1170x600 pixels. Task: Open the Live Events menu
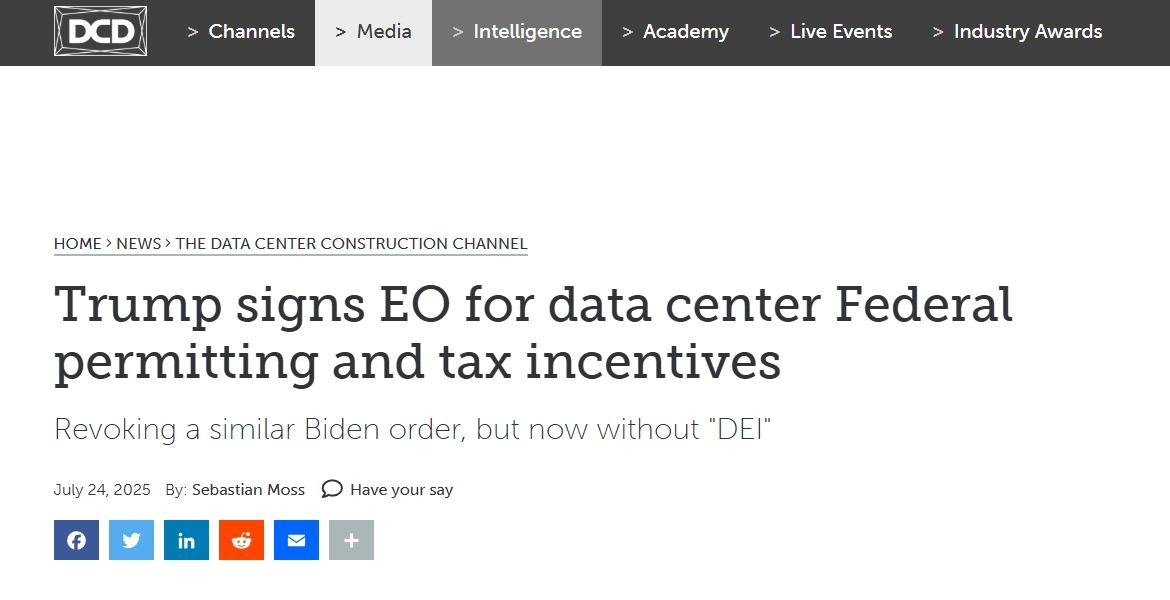(x=830, y=32)
